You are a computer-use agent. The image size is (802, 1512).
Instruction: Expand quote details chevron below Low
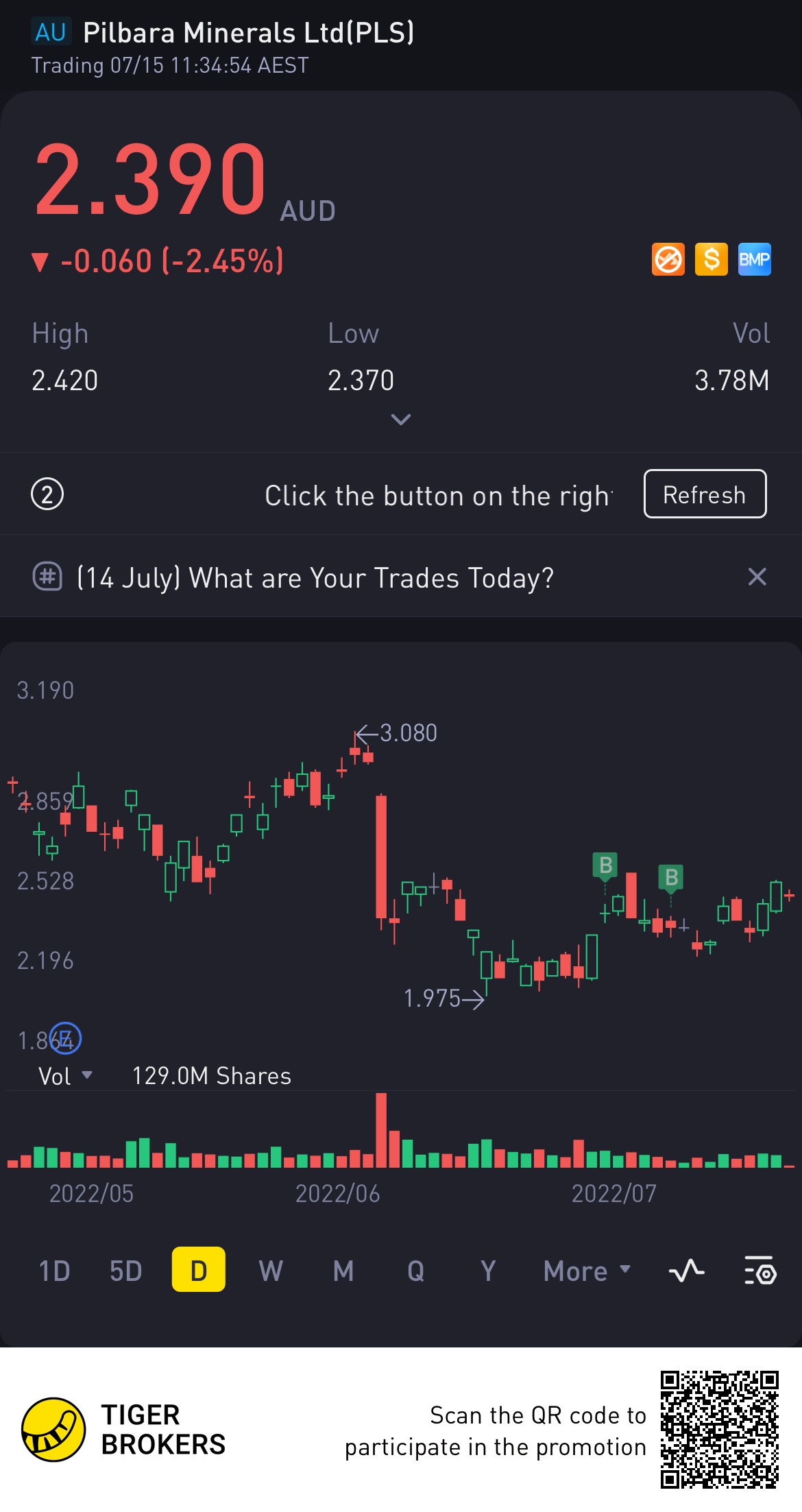(400, 419)
